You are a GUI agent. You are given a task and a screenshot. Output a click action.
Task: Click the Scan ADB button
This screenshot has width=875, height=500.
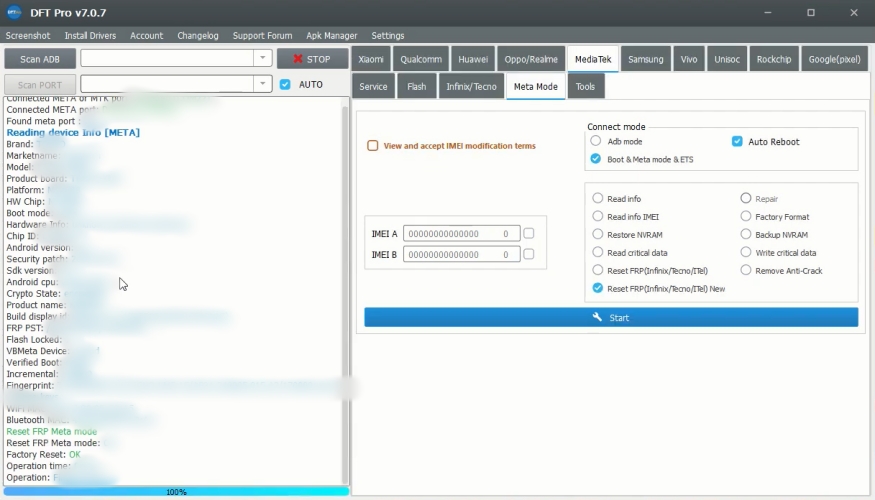pyautogui.click(x=40, y=59)
